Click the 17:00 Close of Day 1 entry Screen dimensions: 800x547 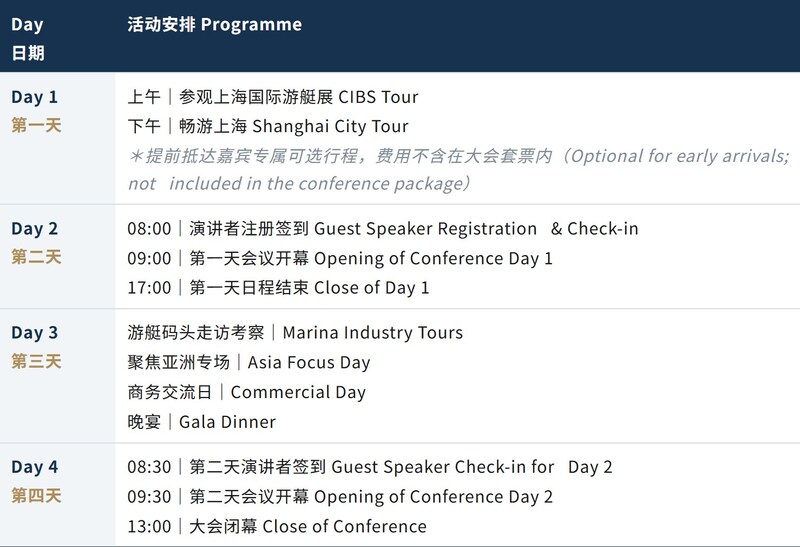pyautogui.click(x=278, y=288)
